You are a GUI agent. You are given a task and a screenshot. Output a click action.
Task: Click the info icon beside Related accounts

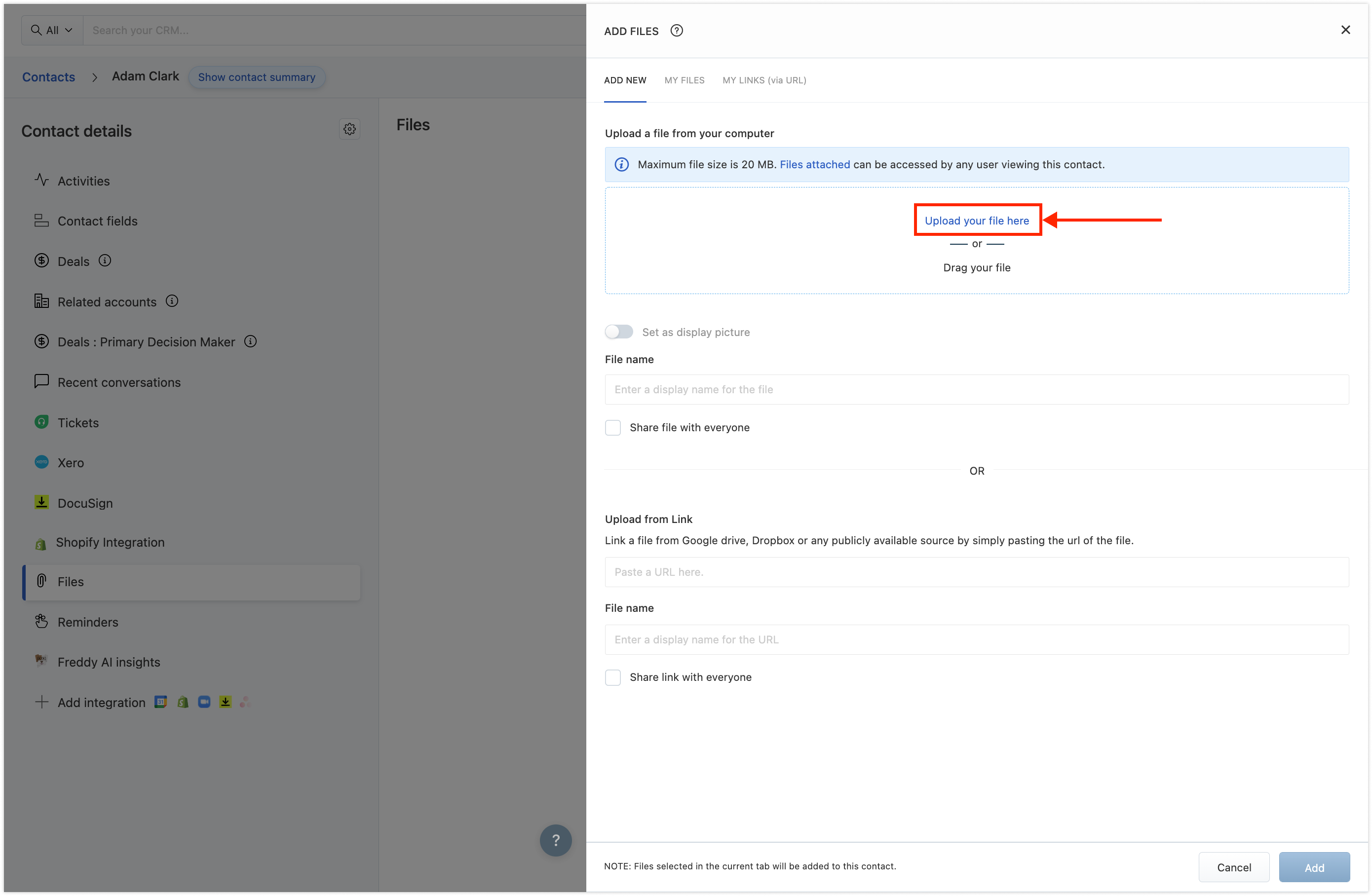(172, 301)
